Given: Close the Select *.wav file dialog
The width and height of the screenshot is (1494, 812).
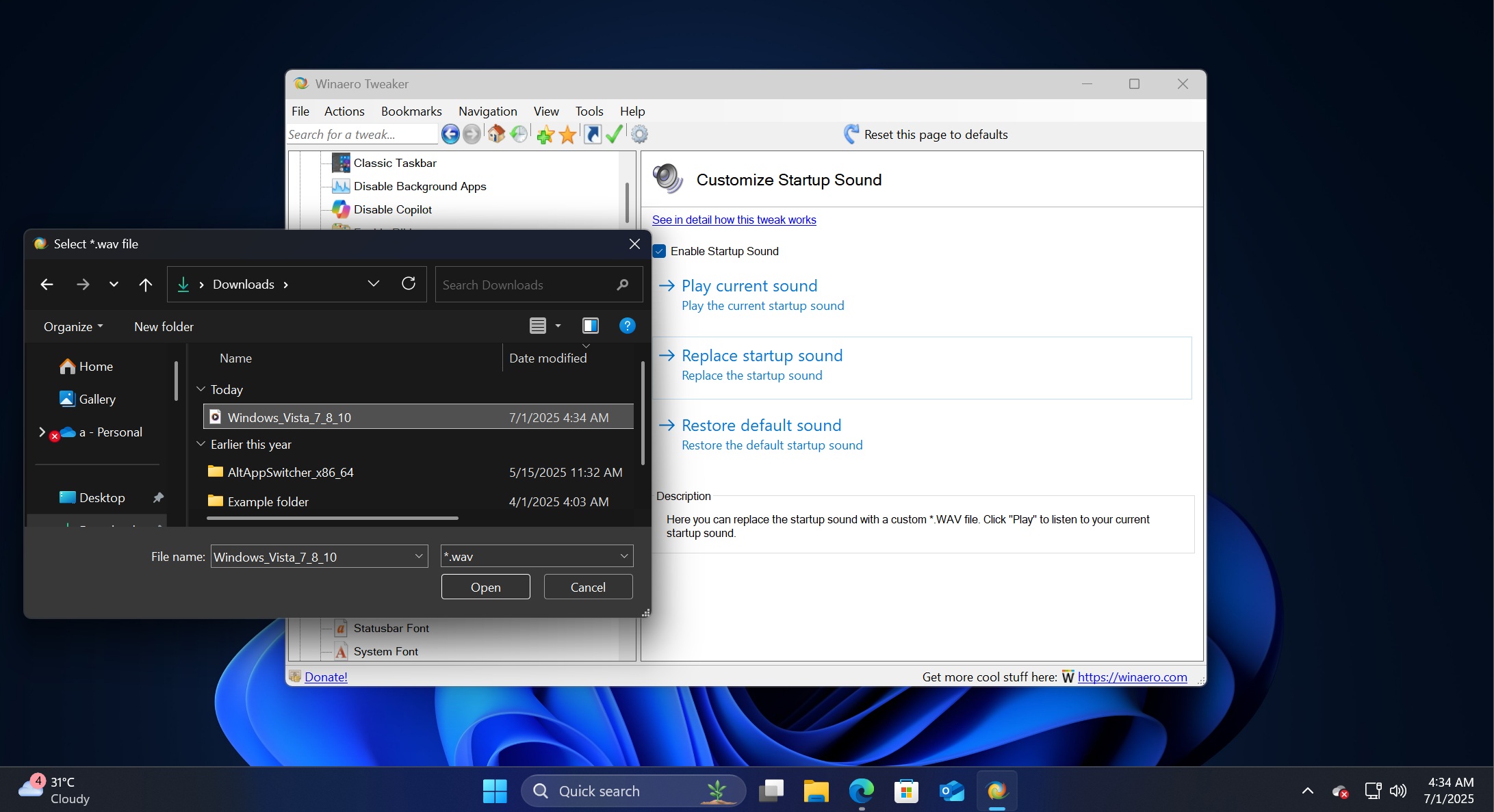Looking at the screenshot, I should (x=634, y=244).
